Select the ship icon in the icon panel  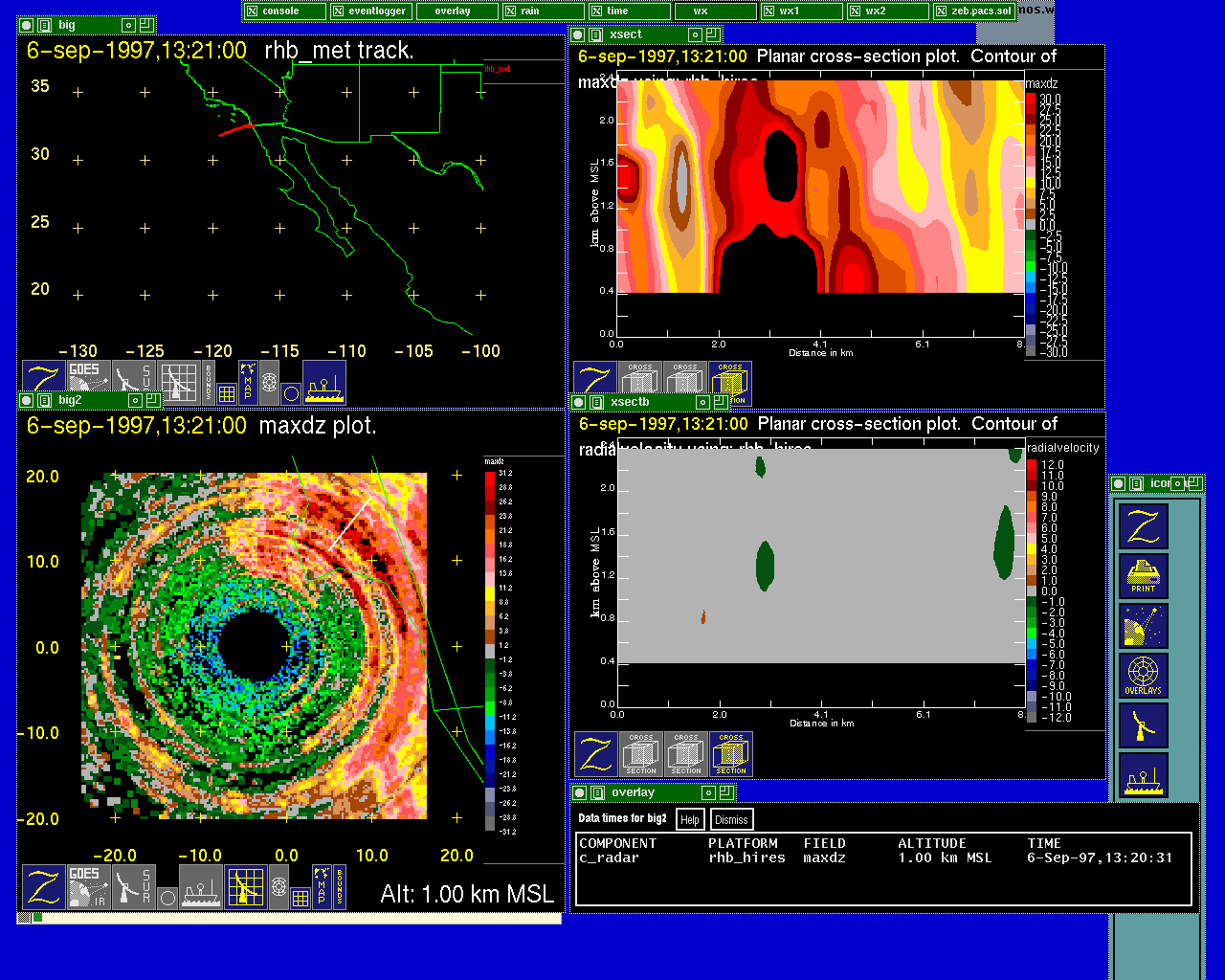pyautogui.click(x=1143, y=775)
